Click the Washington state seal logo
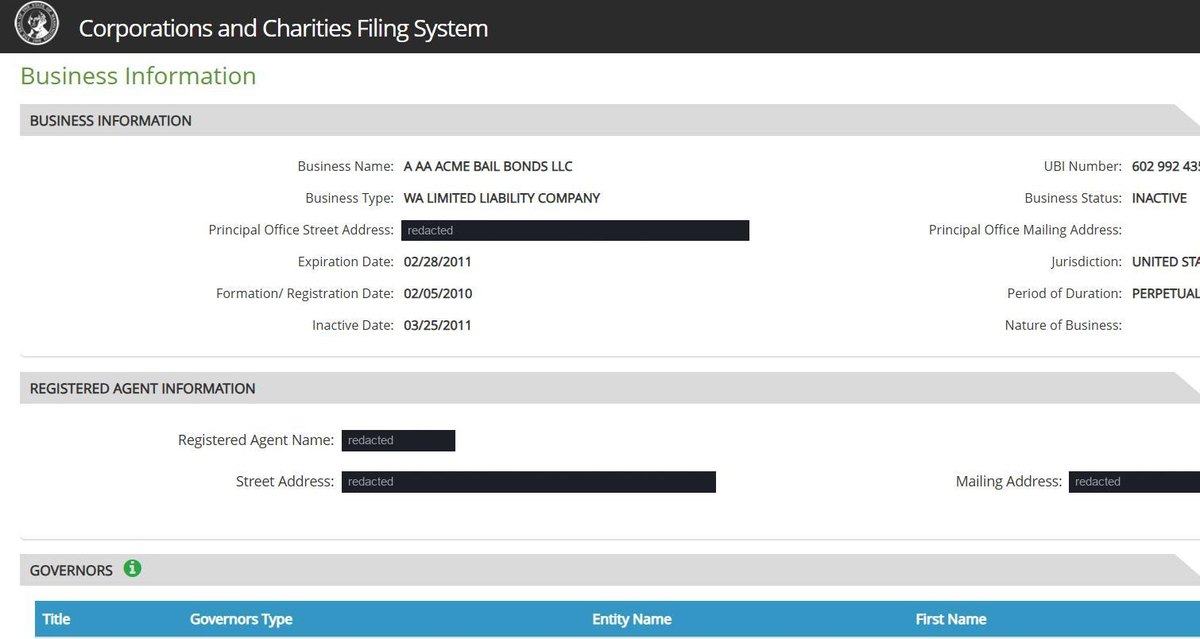Screen dimensions: 1200x639 37,24
